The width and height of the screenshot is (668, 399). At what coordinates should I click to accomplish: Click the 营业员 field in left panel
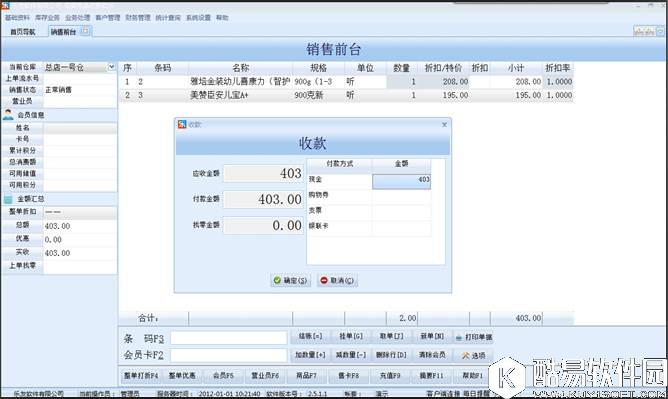click(80, 101)
